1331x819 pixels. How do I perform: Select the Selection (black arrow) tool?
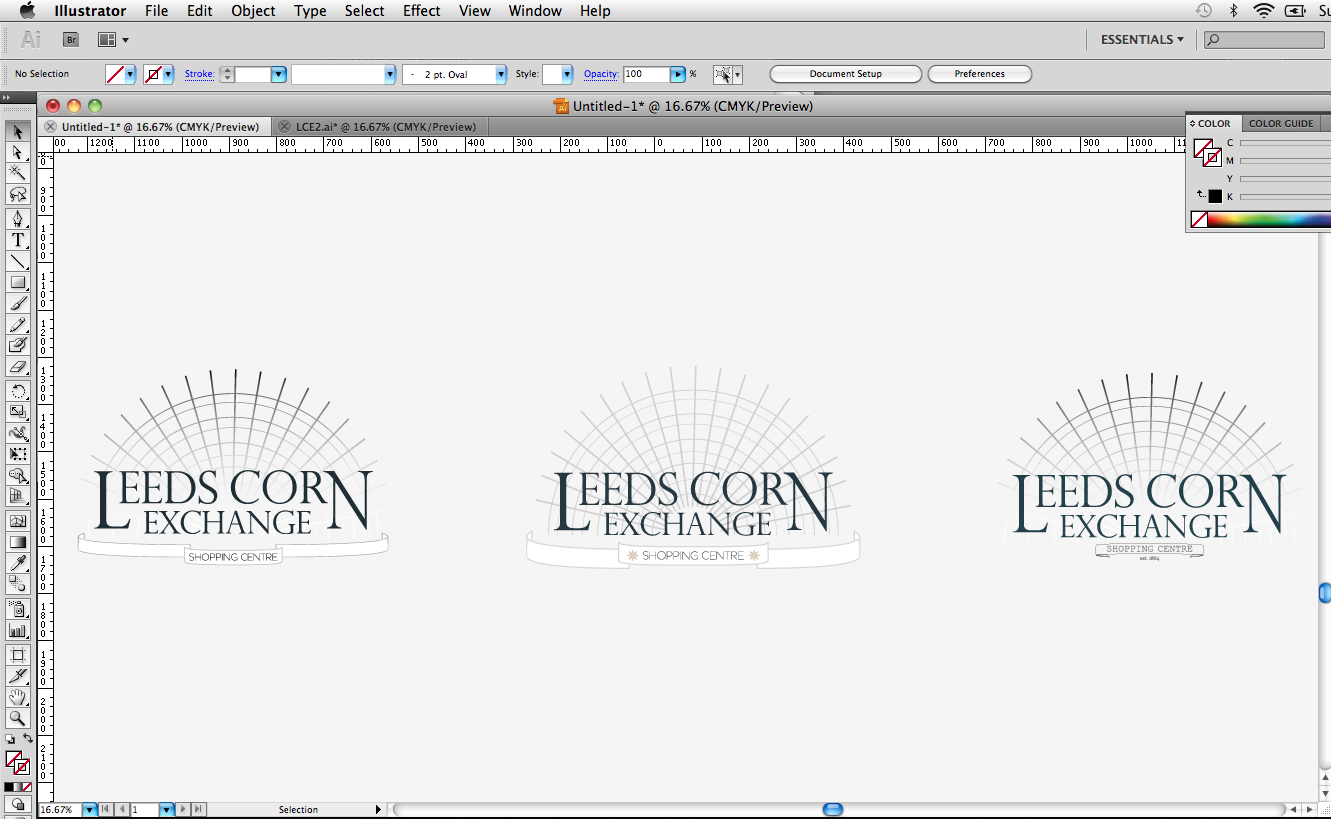(18, 132)
